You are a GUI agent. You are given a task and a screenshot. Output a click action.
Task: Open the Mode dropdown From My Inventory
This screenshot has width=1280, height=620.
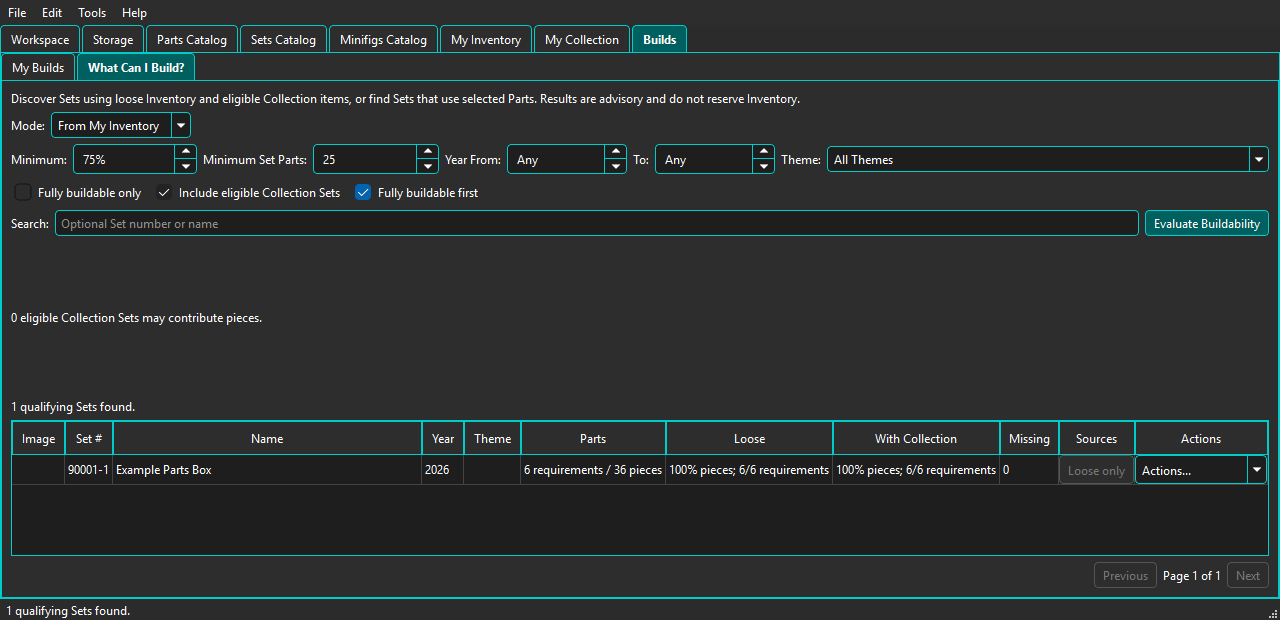point(121,126)
